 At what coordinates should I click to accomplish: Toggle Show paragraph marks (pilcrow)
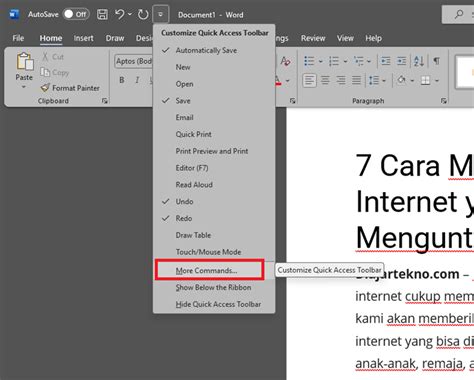coord(436,61)
